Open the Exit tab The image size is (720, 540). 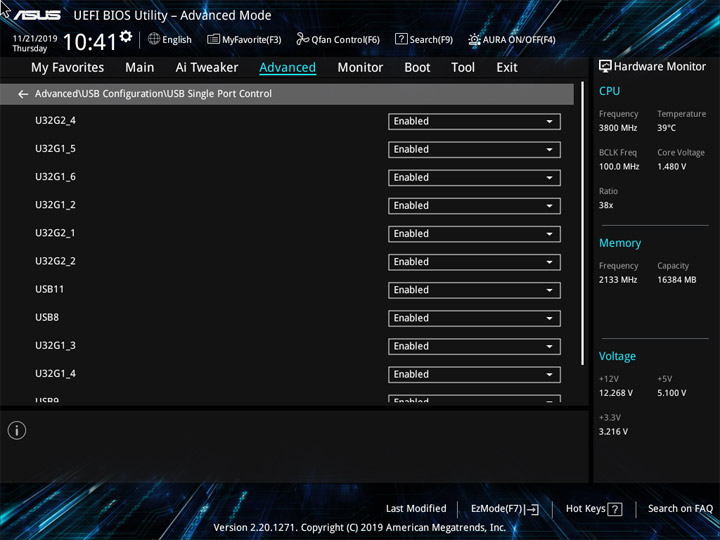507,68
